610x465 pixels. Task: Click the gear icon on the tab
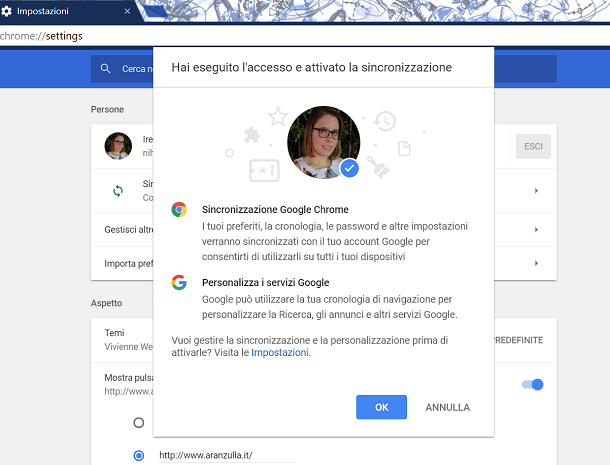(6, 11)
